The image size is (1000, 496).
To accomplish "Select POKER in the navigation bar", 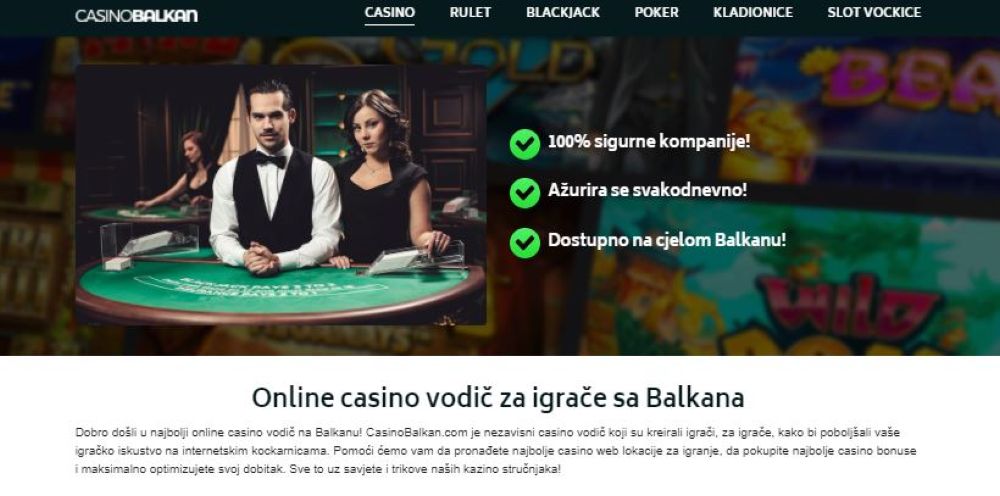I will click(x=656, y=12).
